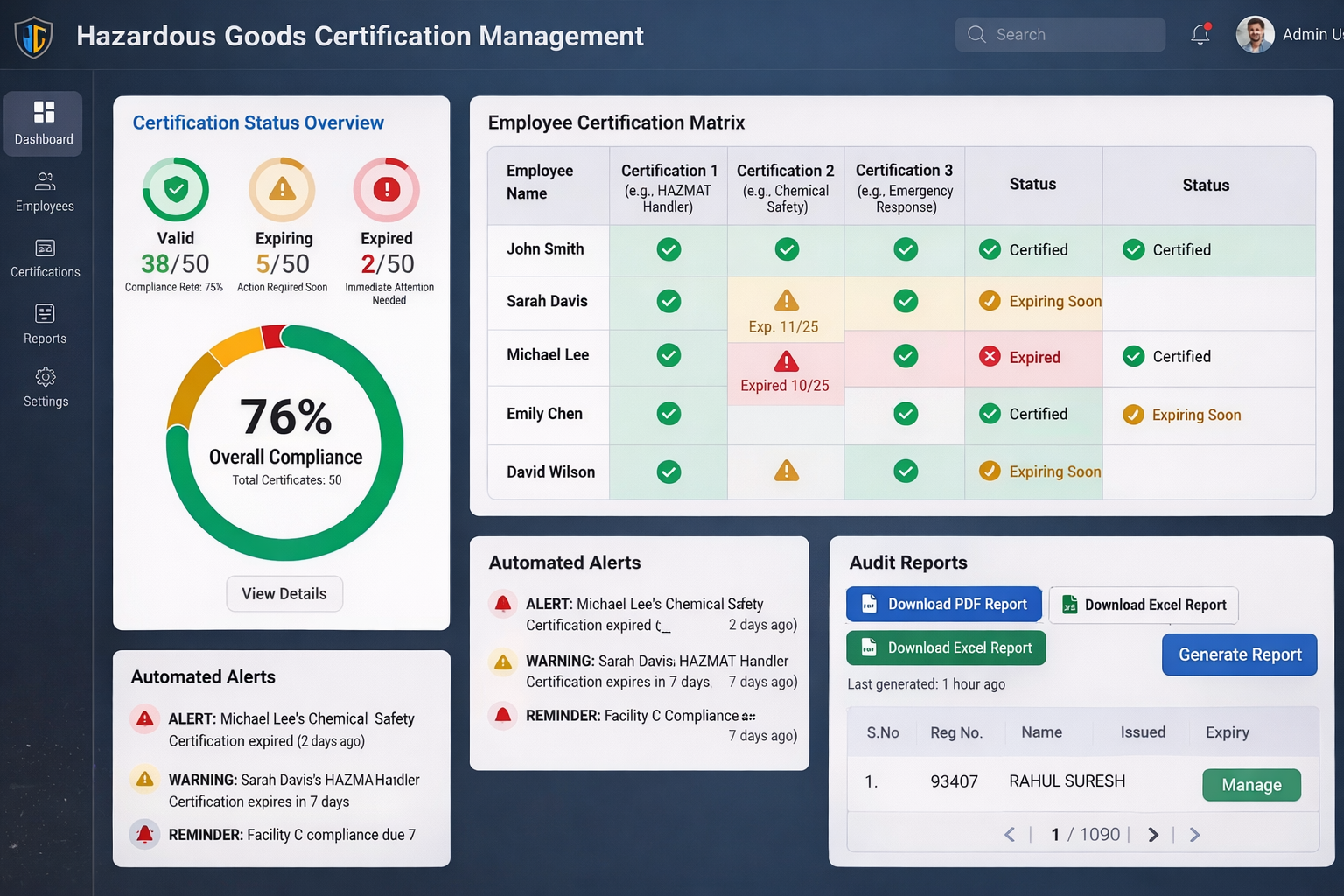Go to previous page with left chevron
Image resolution: width=1344 pixels, height=896 pixels.
point(1010,835)
